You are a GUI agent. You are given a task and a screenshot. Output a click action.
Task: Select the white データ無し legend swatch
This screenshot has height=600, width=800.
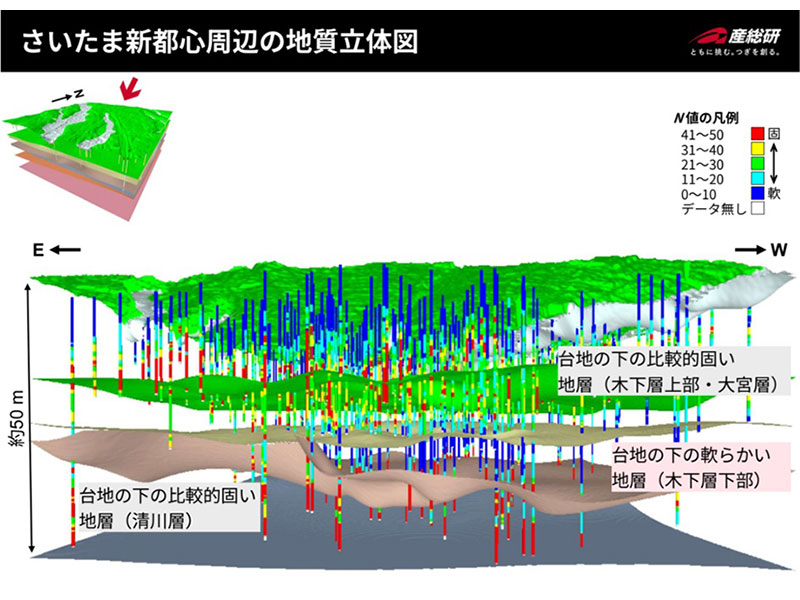(x=757, y=208)
